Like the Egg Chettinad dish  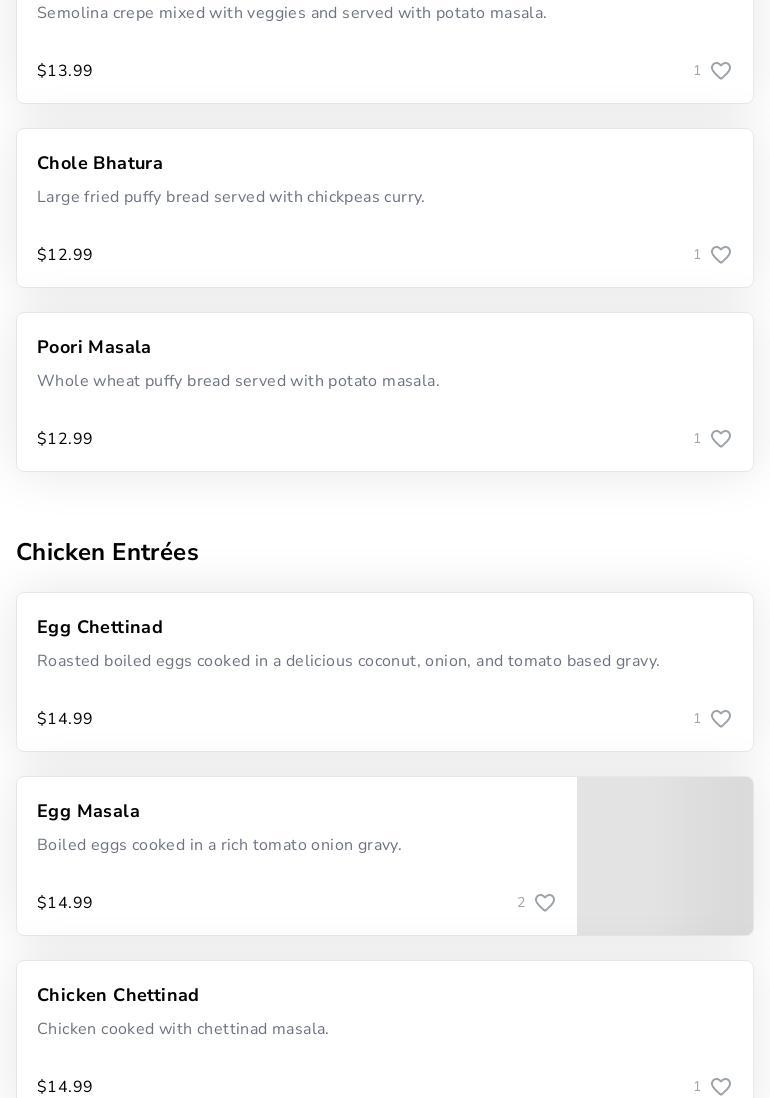(x=720, y=719)
